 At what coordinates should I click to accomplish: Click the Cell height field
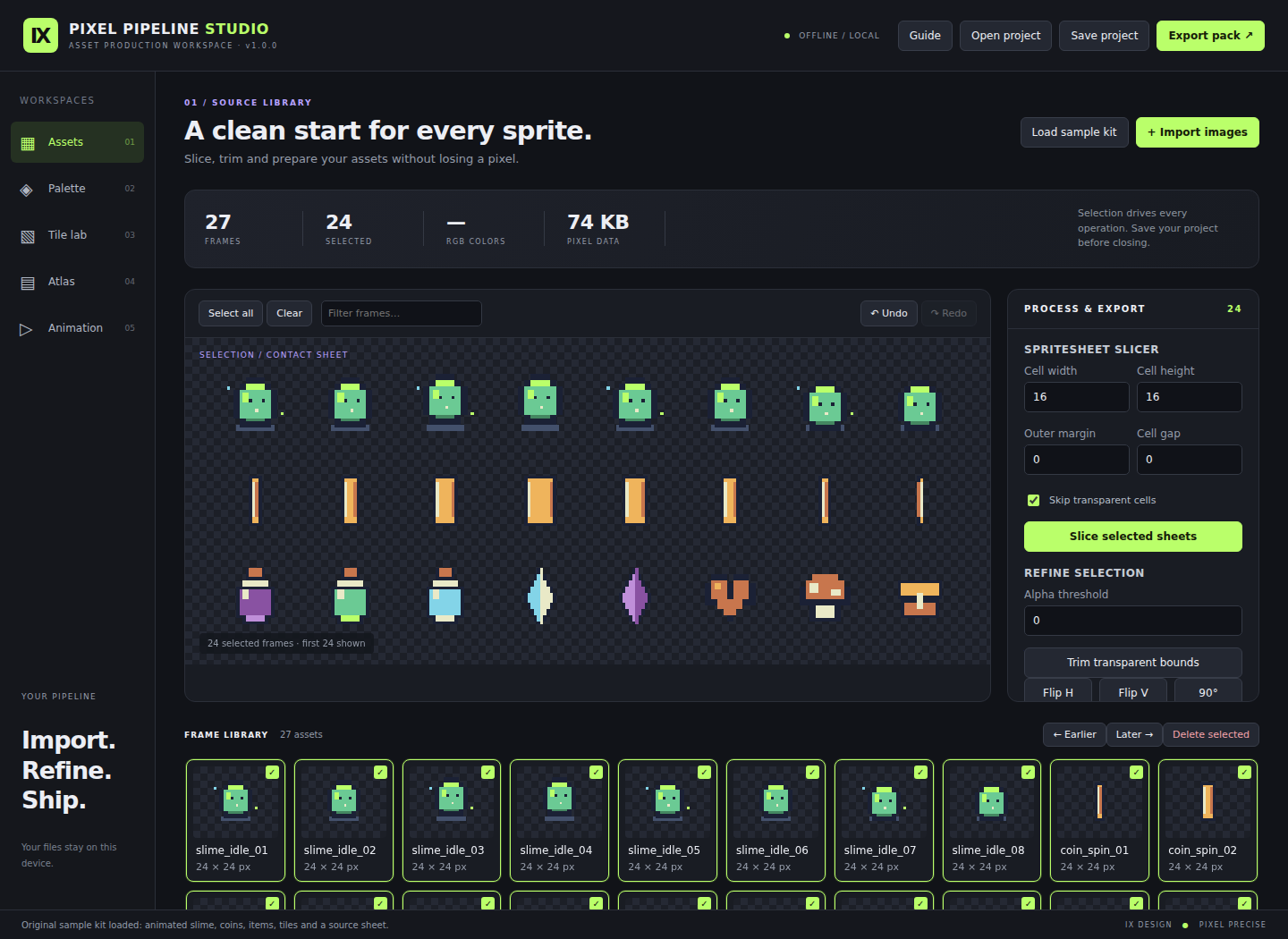pyautogui.click(x=1189, y=397)
